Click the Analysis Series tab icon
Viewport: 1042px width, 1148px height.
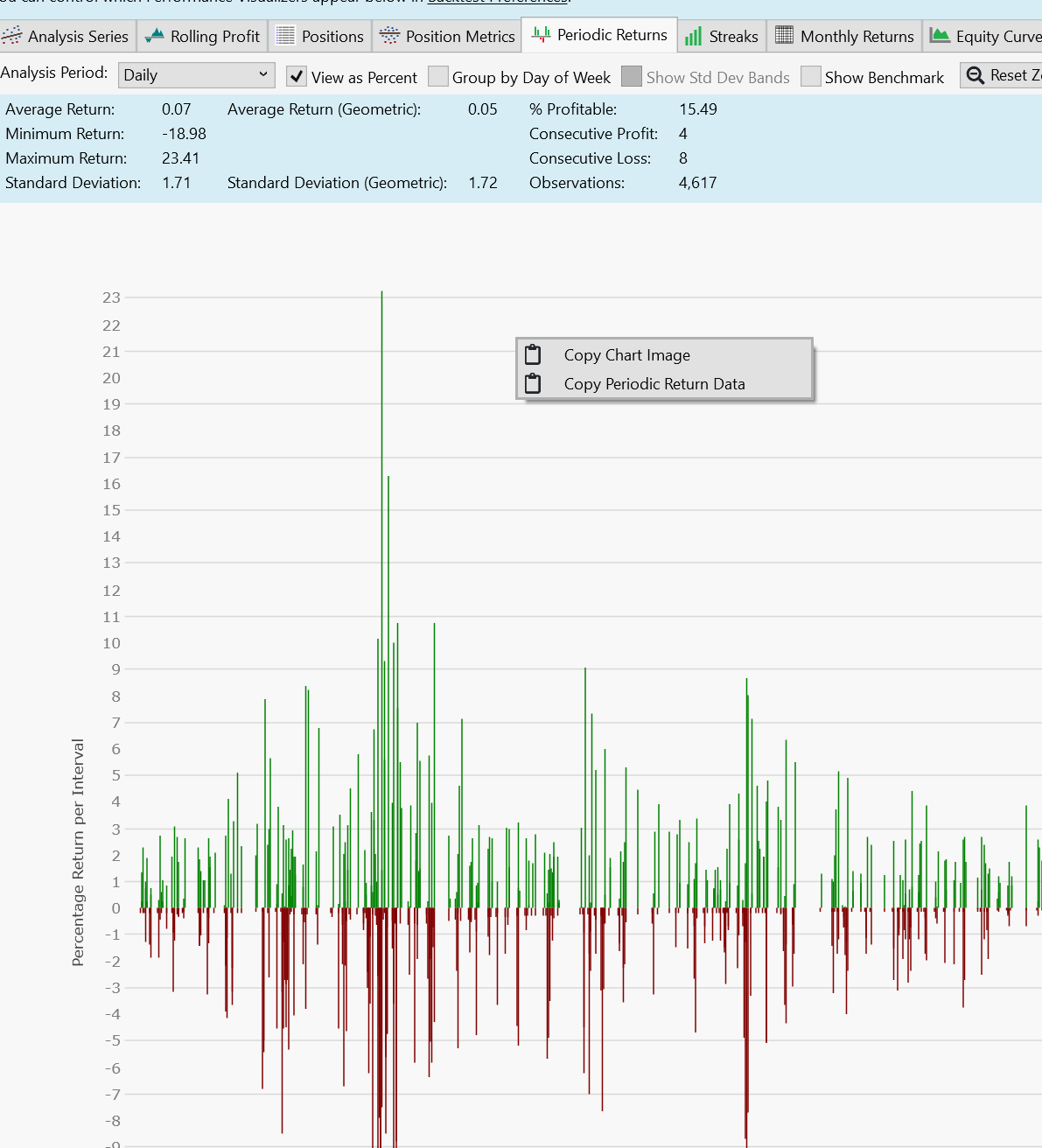pos(12,36)
